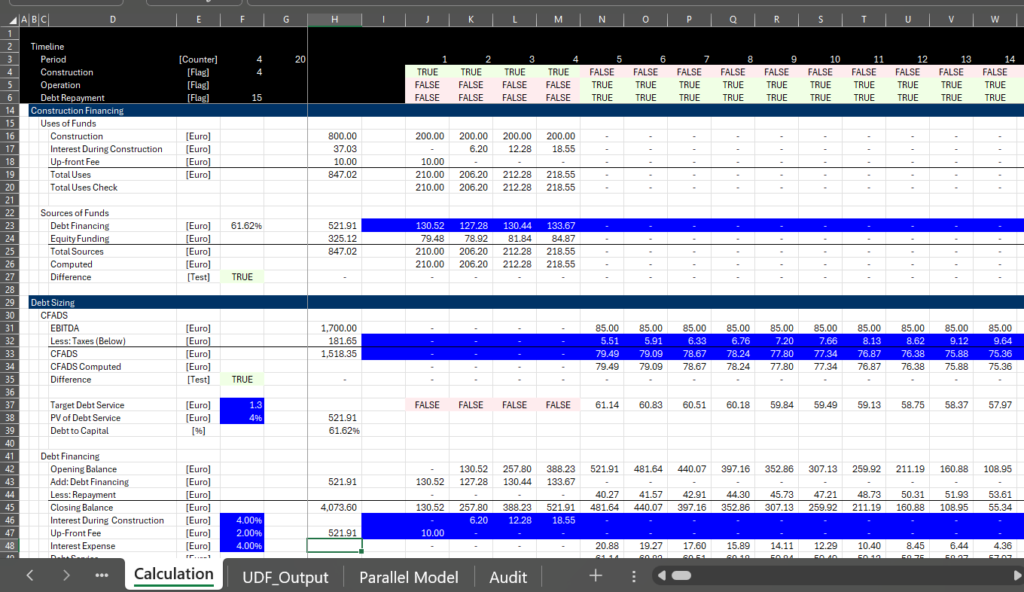Select the 40.27 repayment cell
The image size is (1024, 592).
601,495
